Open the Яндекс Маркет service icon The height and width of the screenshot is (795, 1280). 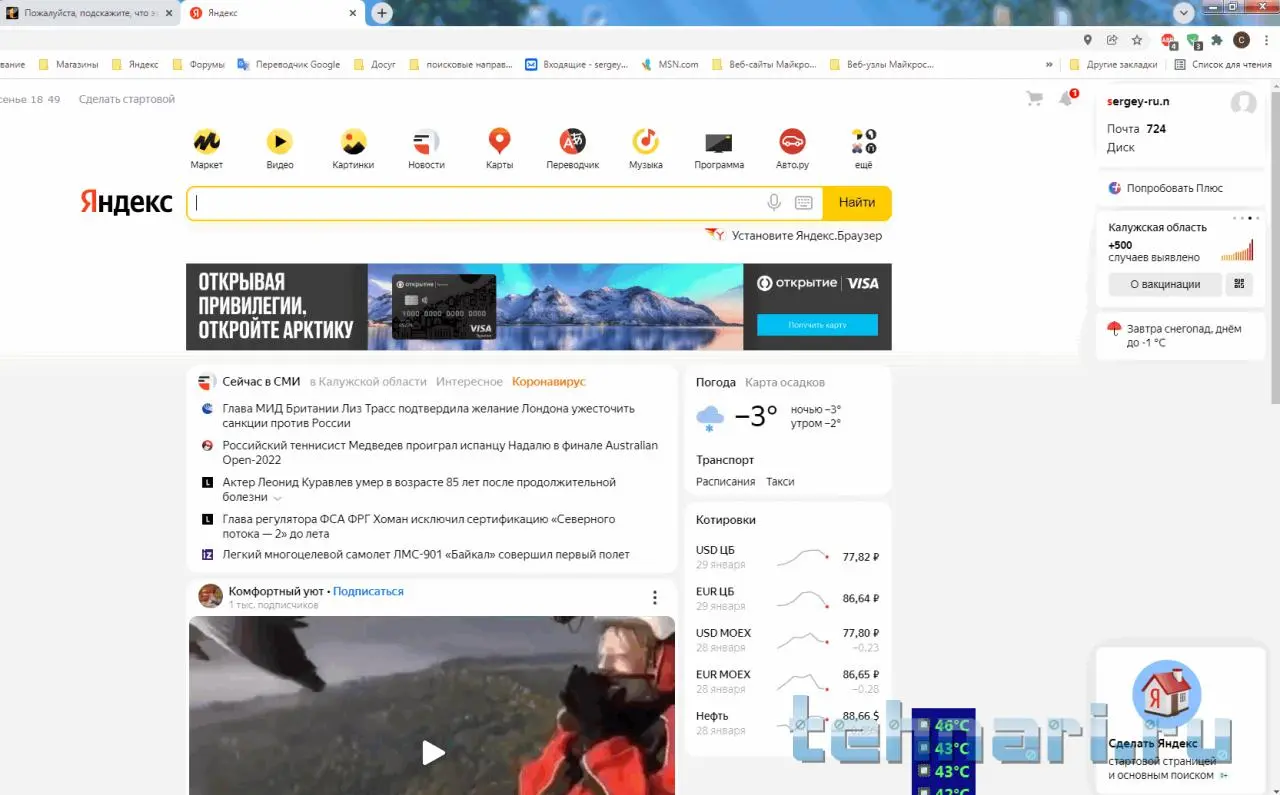(x=207, y=141)
